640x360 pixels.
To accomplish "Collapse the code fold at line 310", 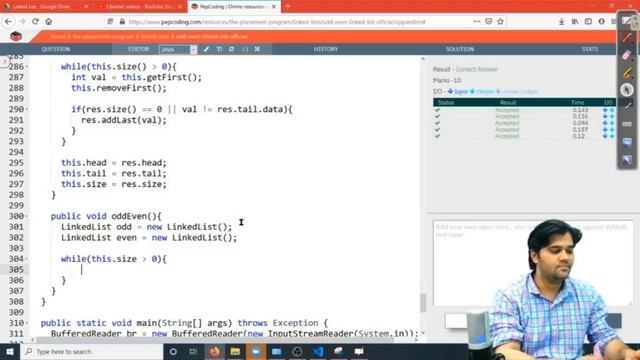I will (27, 323).
